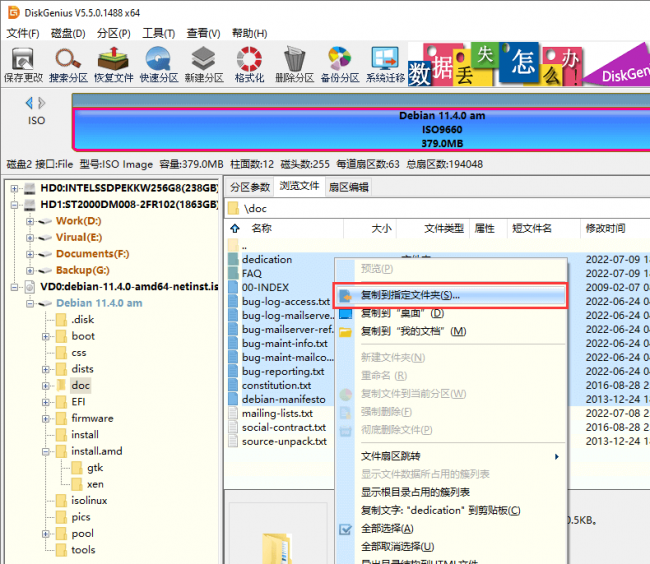Switch to the Browse Files (浏览文件) tab
The width and height of the screenshot is (650, 564).
pyautogui.click(x=299, y=186)
